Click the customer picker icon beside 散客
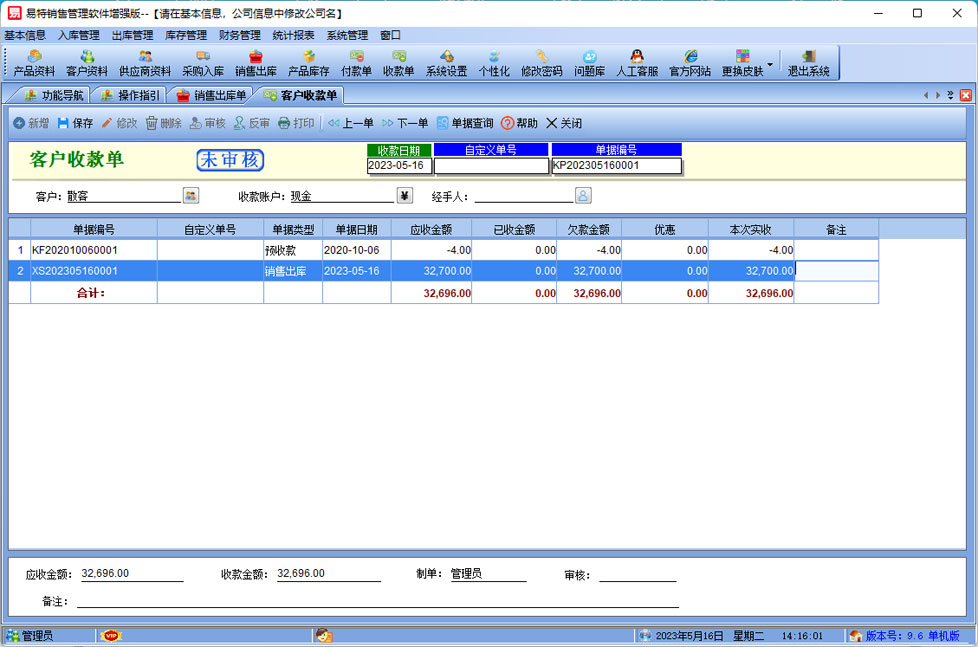Image resolution: width=978 pixels, height=647 pixels. 190,195
